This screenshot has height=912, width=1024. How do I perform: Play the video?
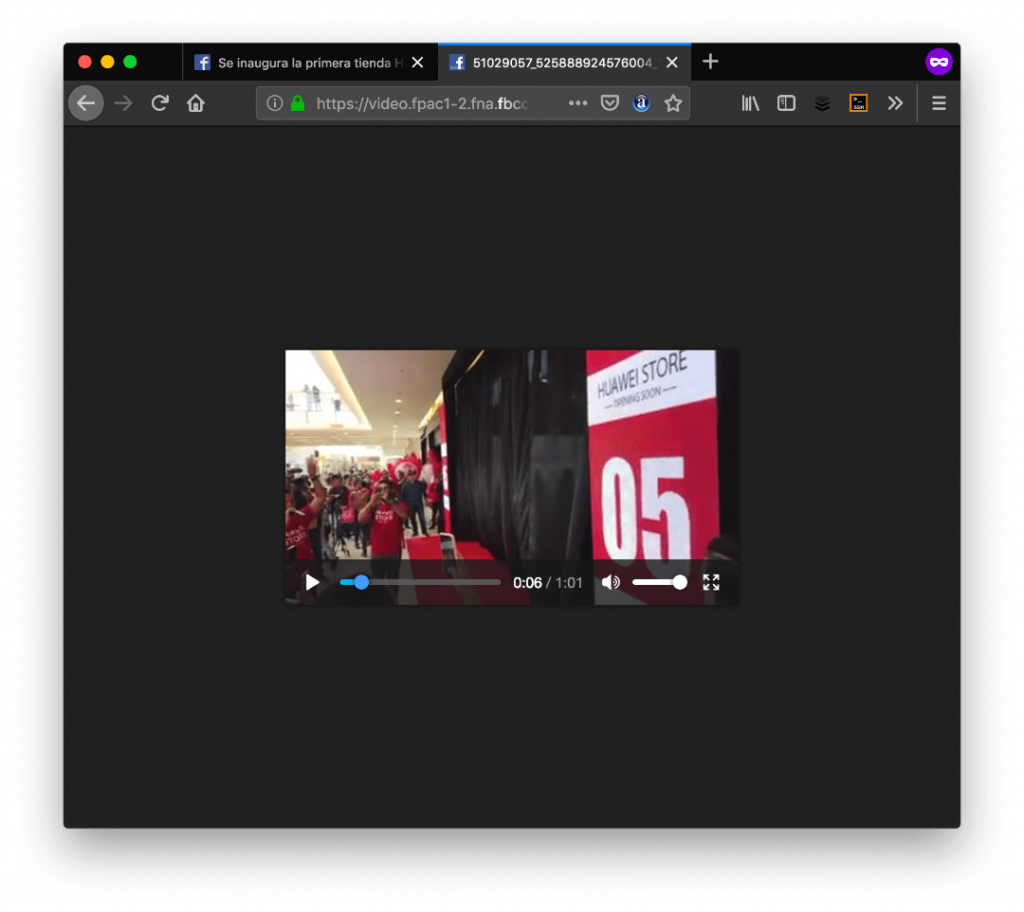point(312,583)
